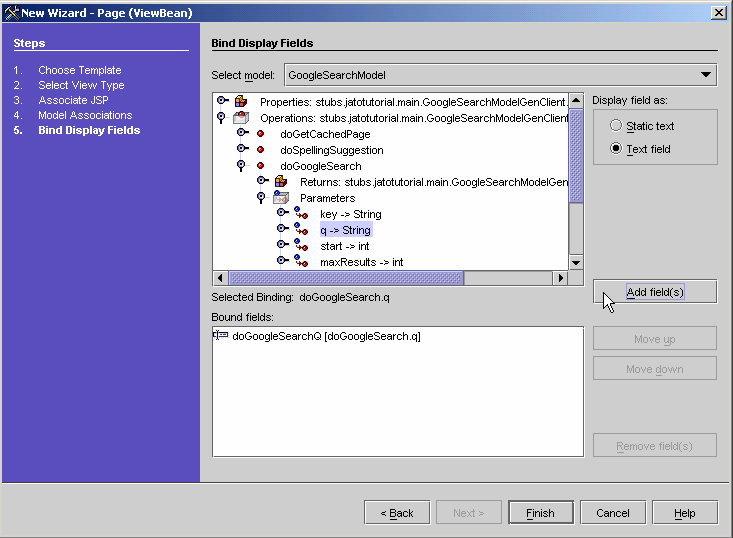Select the Text field radio button
Image resolution: width=733 pixels, height=538 pixels.
click(x=616, y=148)
